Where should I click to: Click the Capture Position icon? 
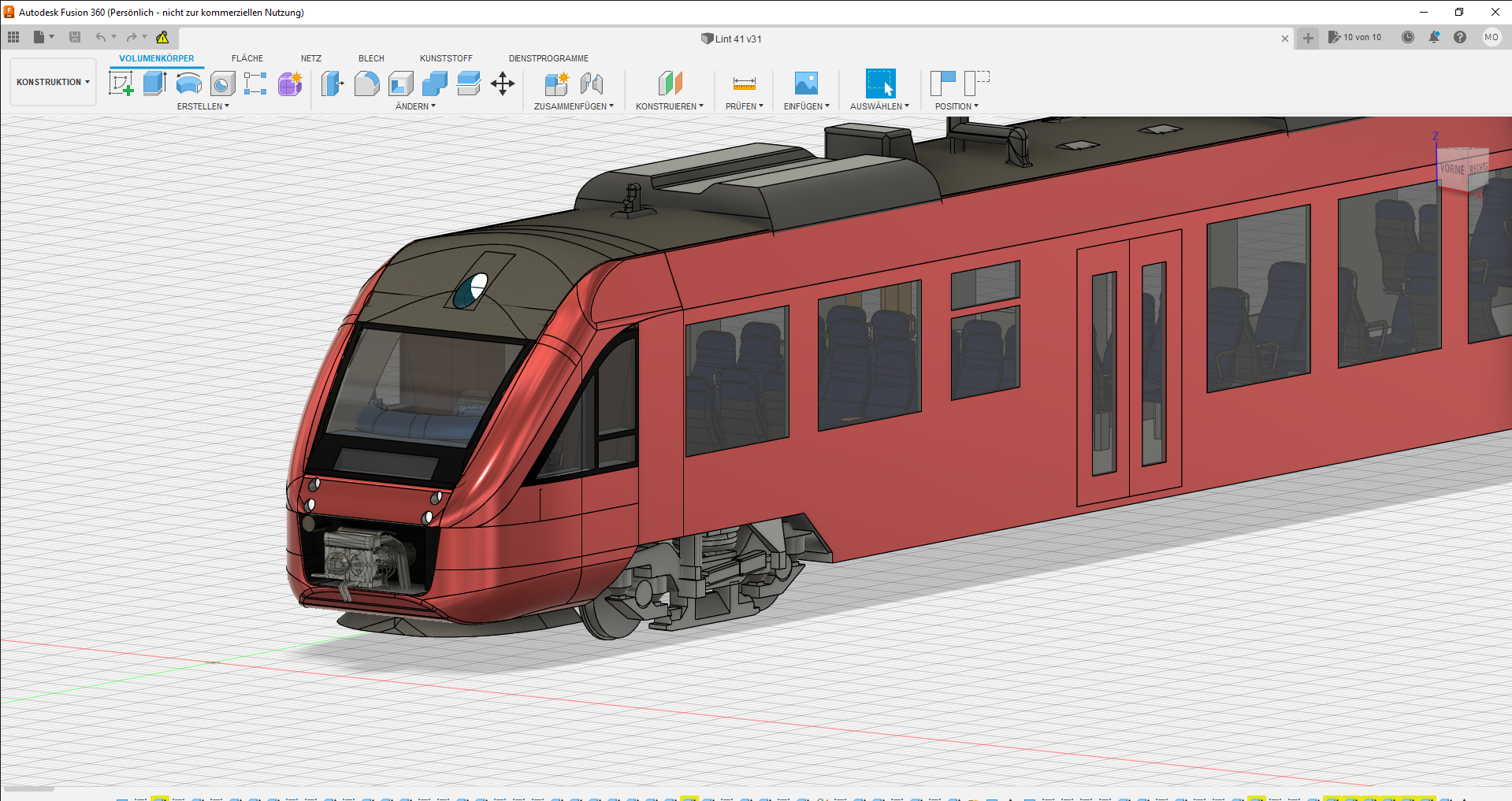pos(943,83)
